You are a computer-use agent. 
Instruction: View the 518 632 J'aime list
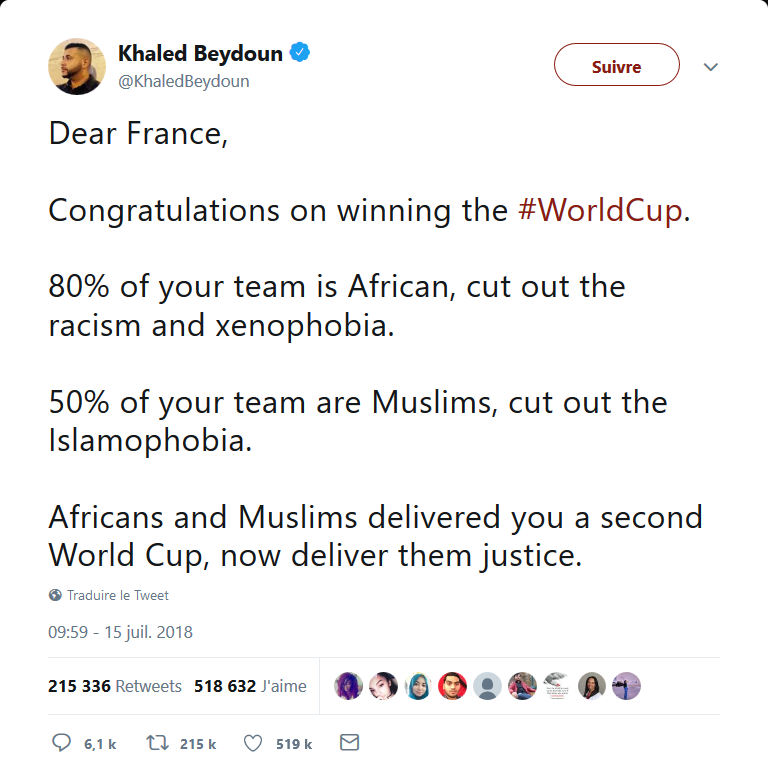pyautogui.click(x=250, y=686)
